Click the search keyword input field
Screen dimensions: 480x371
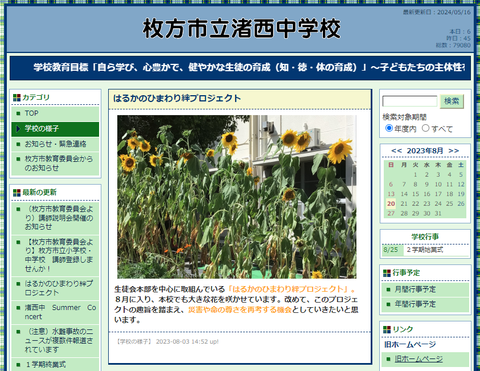click(x=410, y=101)
